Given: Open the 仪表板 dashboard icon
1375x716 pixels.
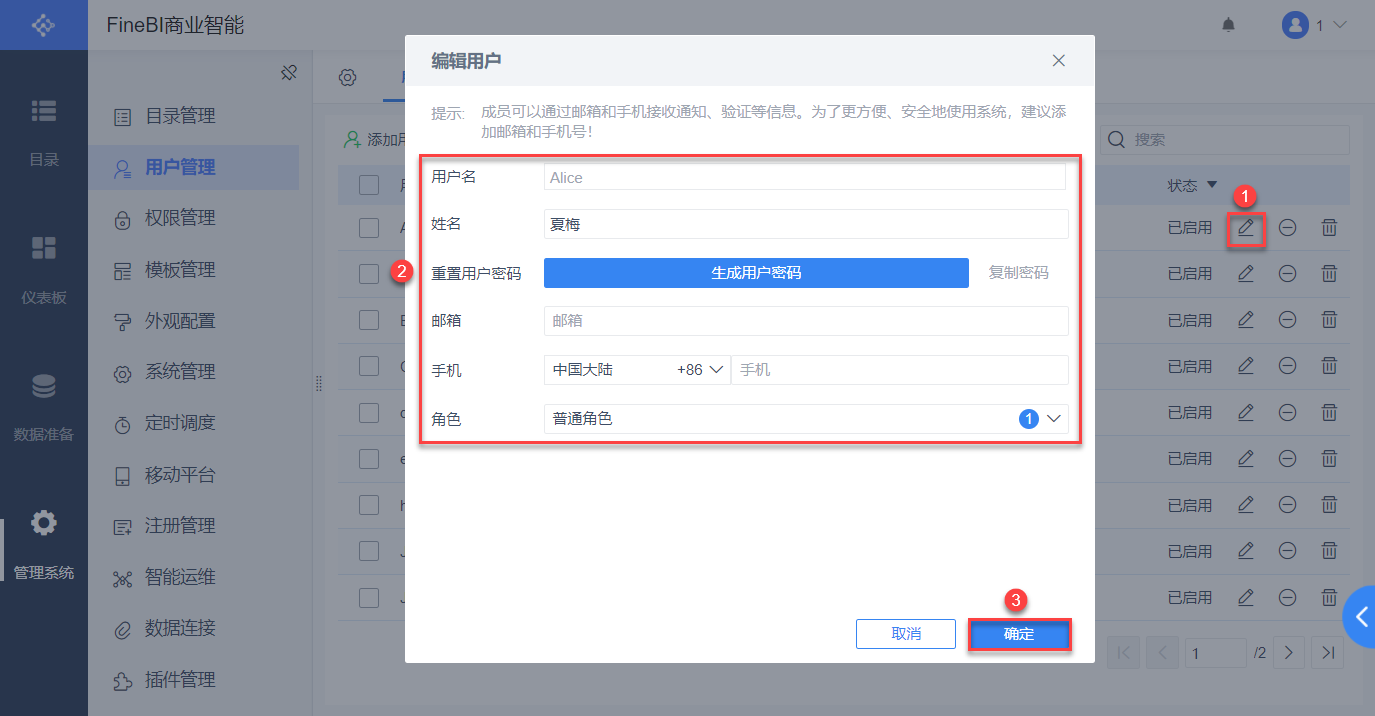Looking at the screenshot, I should pyautogui.click(x=43, y=248).
